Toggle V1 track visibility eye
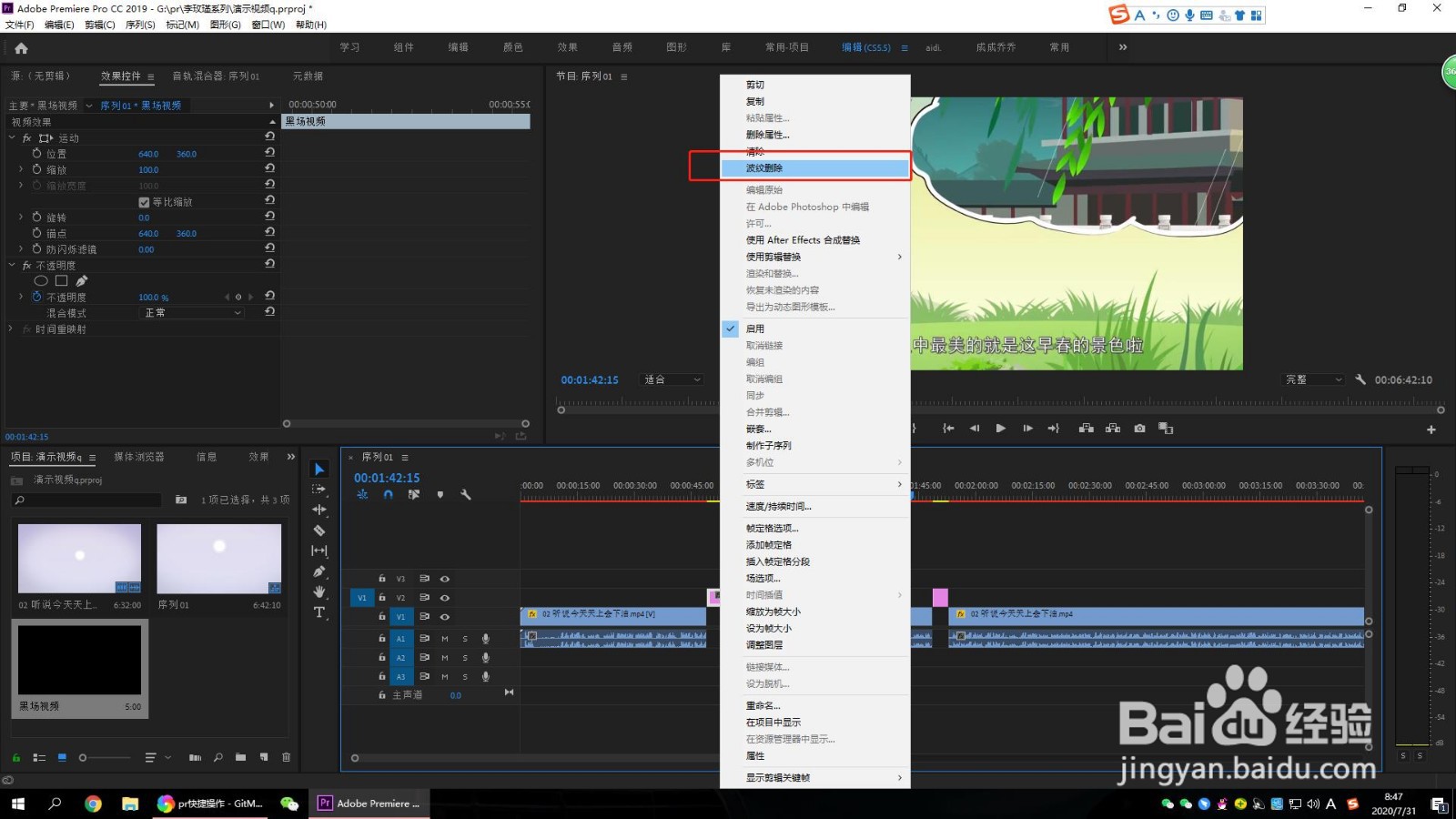The height and width of the screenshot is (819, 1456). pos(445,617)
